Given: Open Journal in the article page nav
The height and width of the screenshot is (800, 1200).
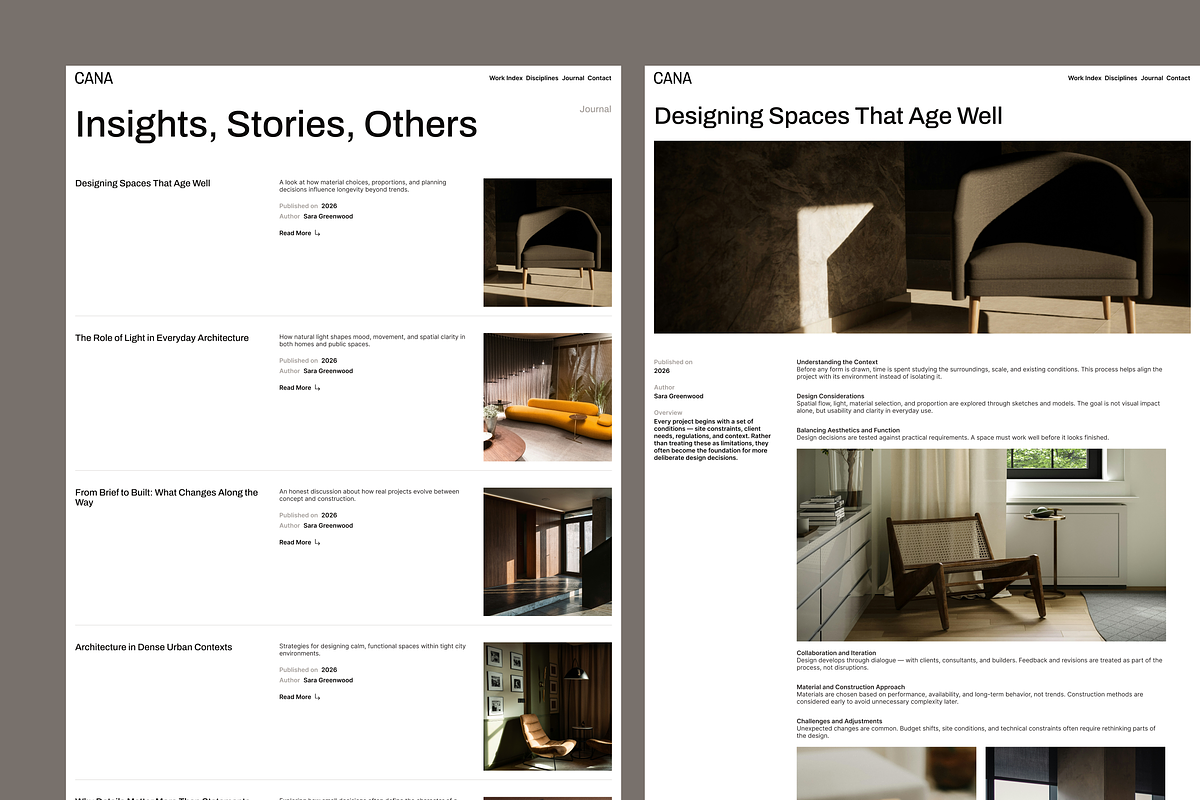Looking at the screenshot, I should (x=1152, y=78).
